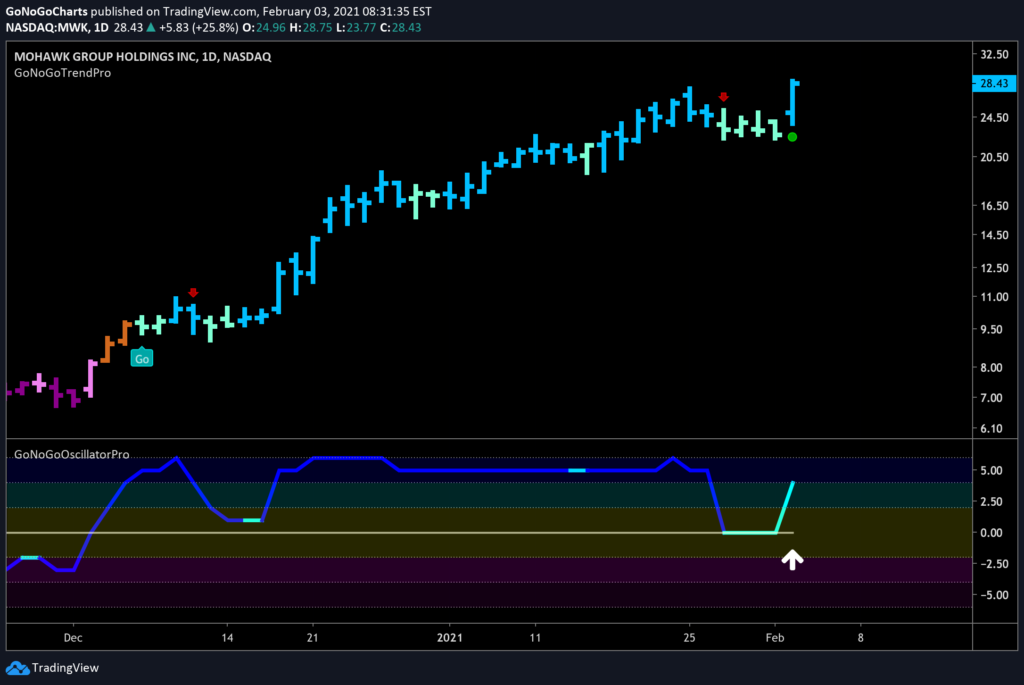Viewport: 1024px width, 685px height.
Task: Click the 8.00 price axis label
Action: [x=991, y=367]
